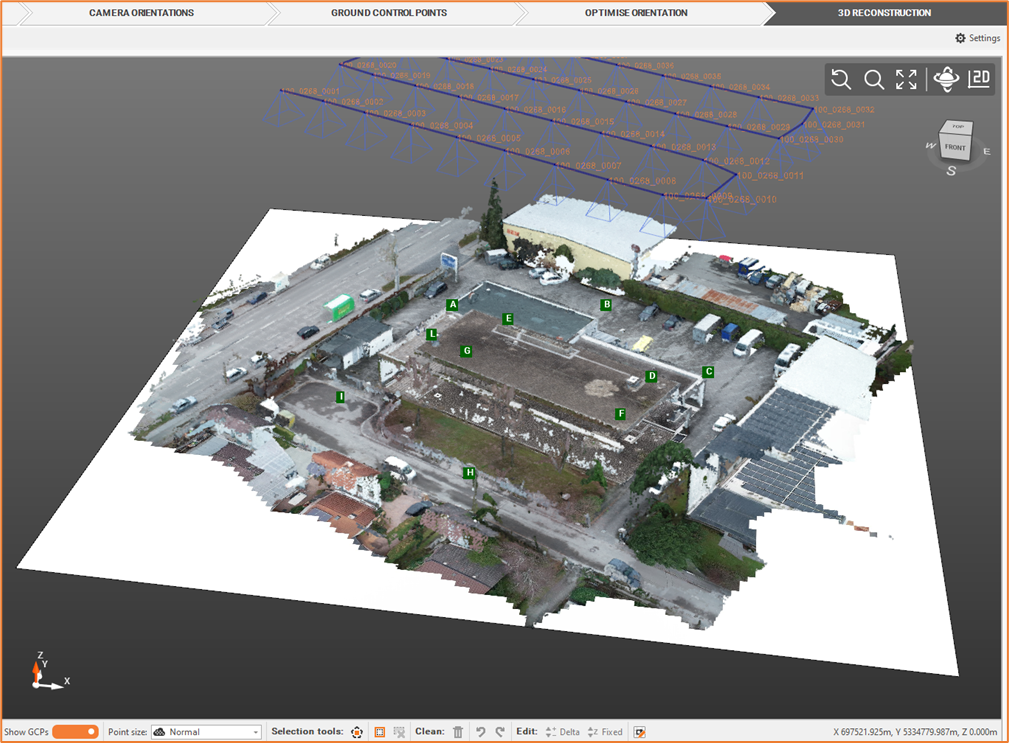
Task: Undo the last cleaning action
Action: coord(480,732)
